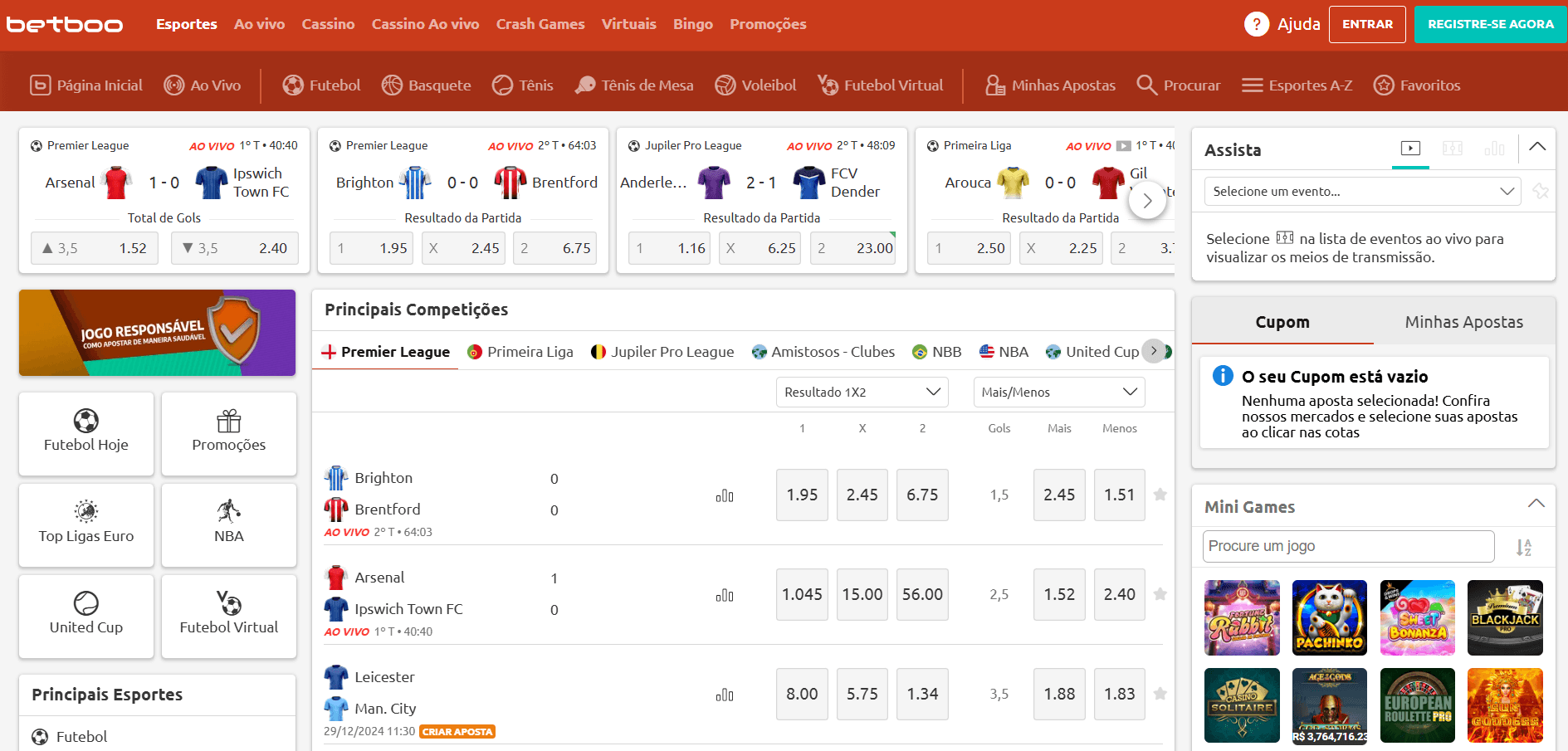Image resolution: width=1568 pixels, height=751 pixels.
Task: Toggle favorite star for Leicester vs Man. City
Action: coord(1160,694)
